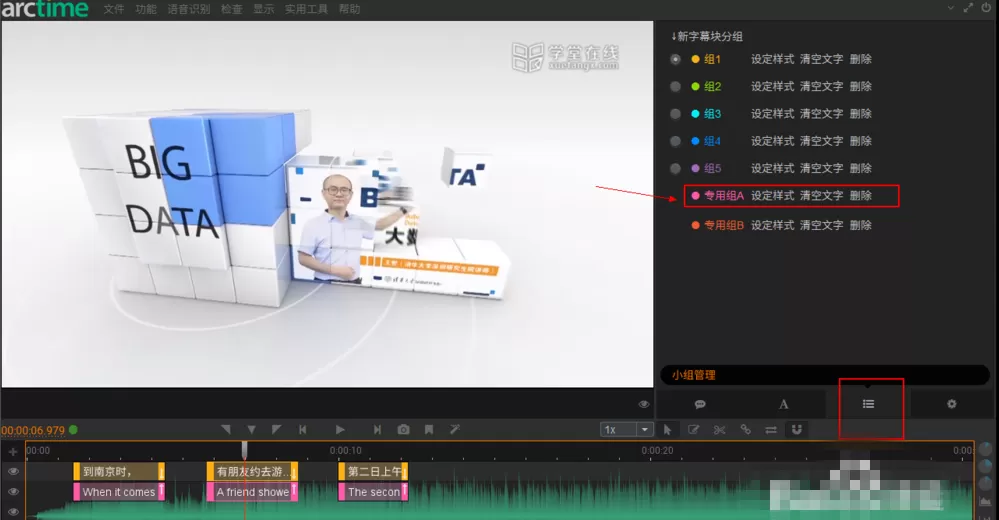Click the pink color dot of 专用组A
The height and width of the screenshot is (520, 999).
(695, 196)
